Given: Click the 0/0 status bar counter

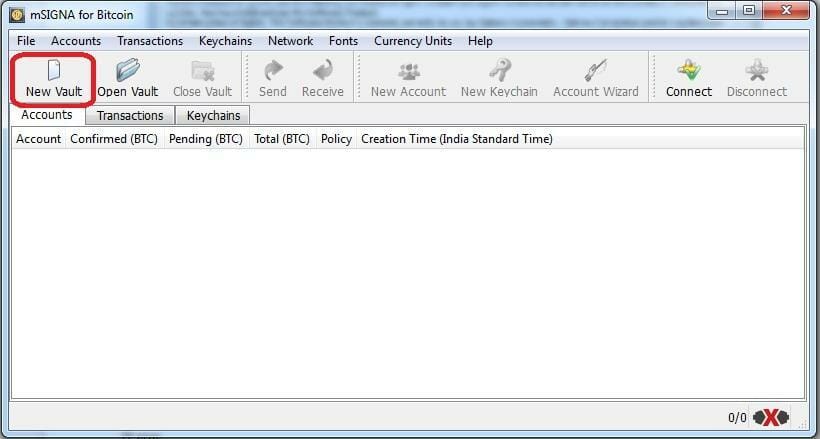Looking at the screenshot, I should 737,418.
